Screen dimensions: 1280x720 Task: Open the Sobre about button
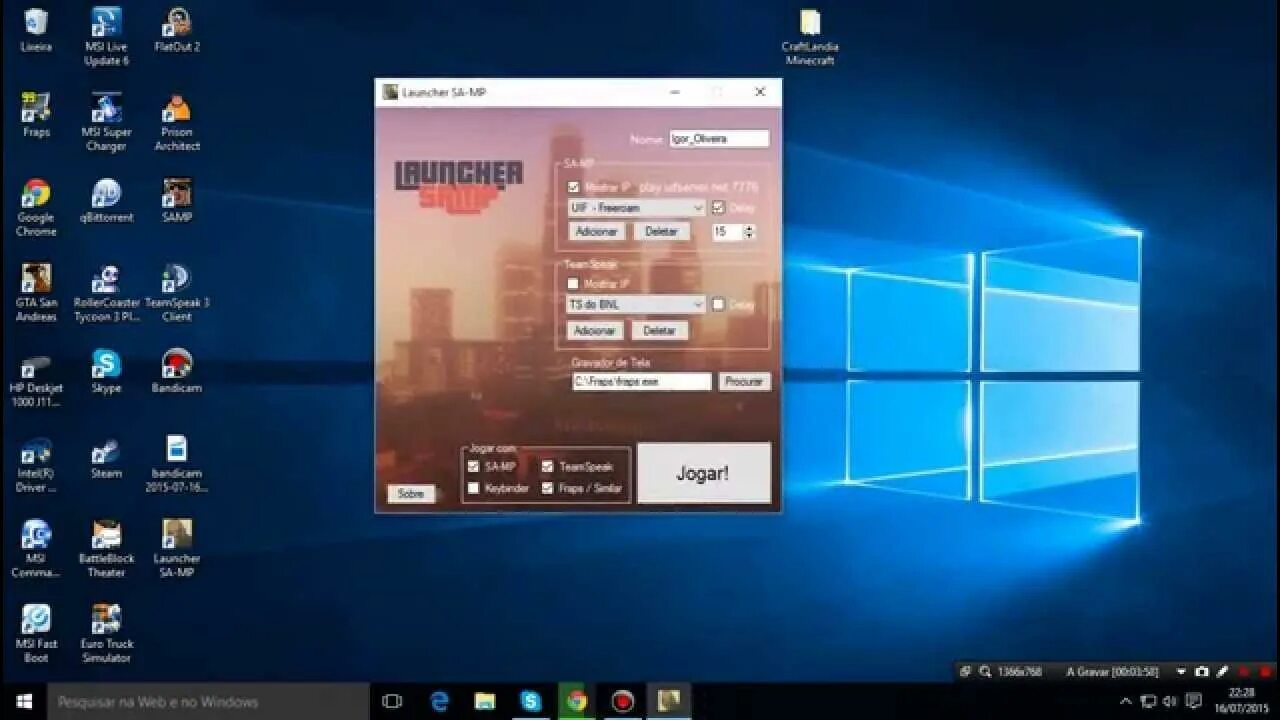(x=411, y=493)
